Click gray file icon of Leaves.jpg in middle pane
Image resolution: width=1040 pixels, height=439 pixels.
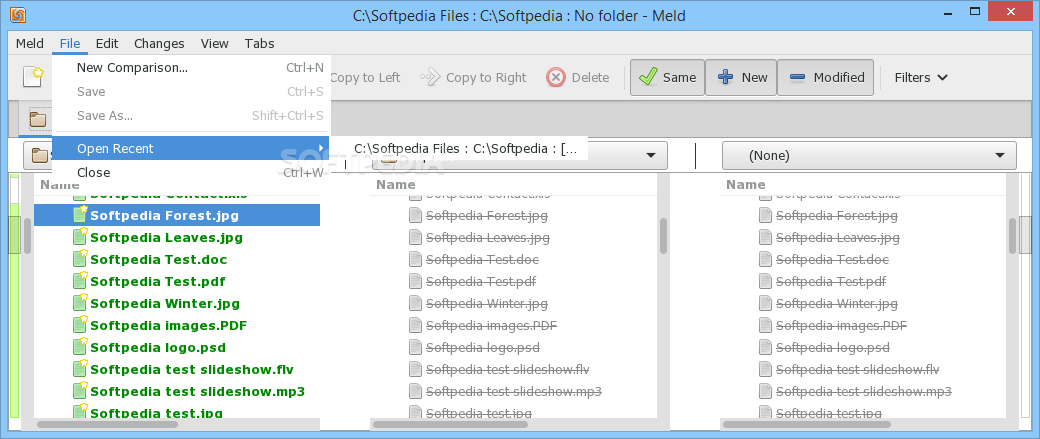coord(415,237)
